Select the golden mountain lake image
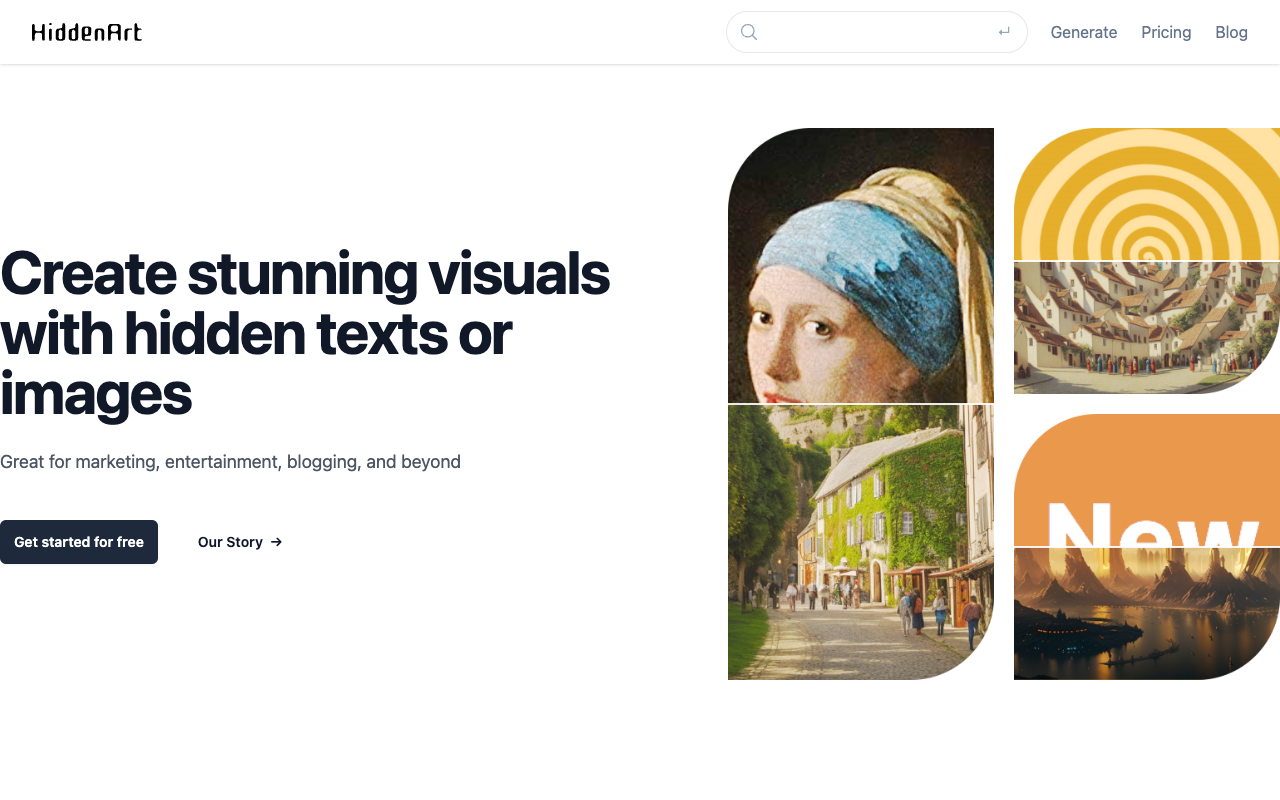Viewport: 1280px width, 800px height. tap(1147, 614)
